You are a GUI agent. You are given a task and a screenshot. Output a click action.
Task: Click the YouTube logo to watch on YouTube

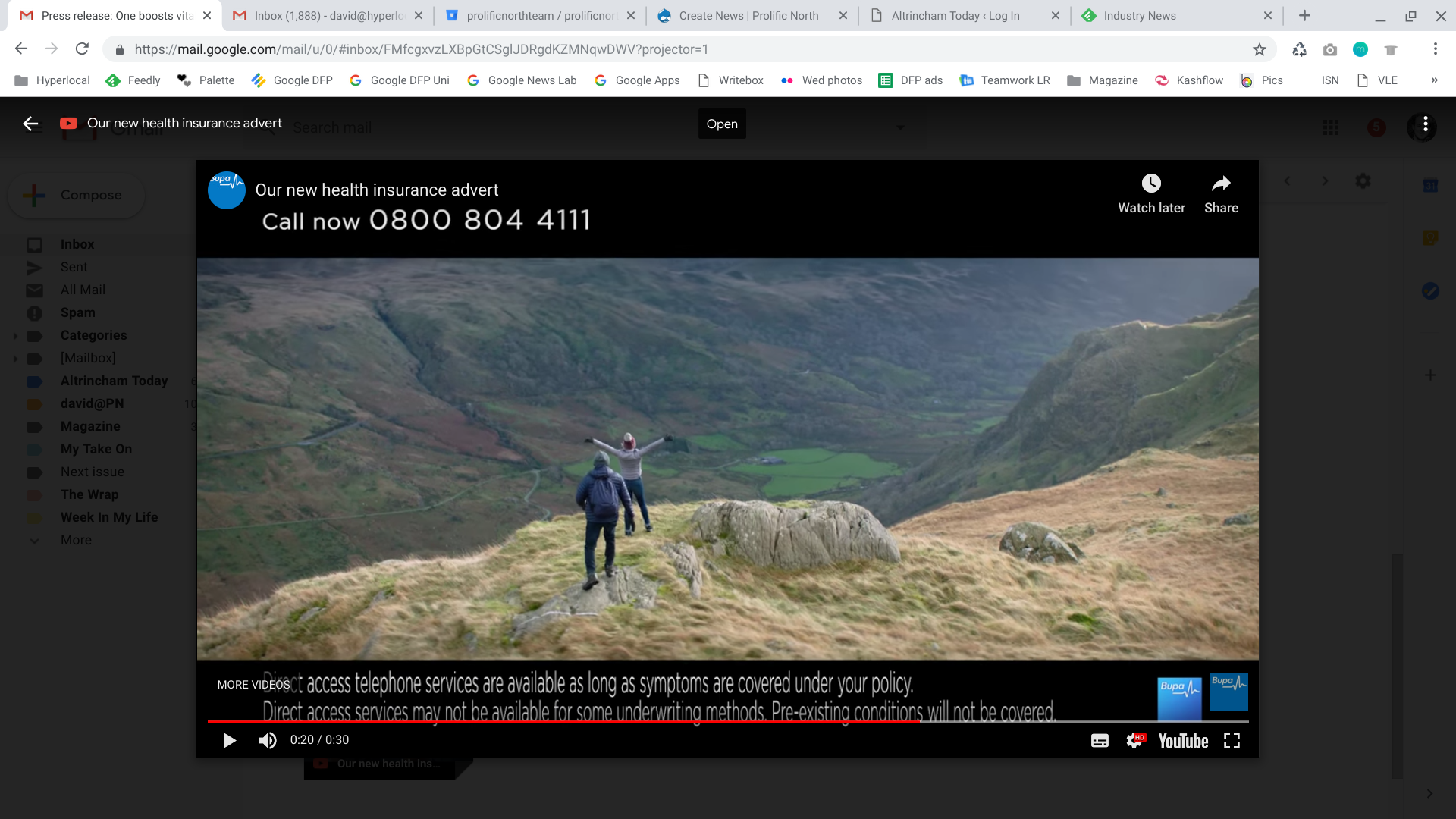point(1182,741)
